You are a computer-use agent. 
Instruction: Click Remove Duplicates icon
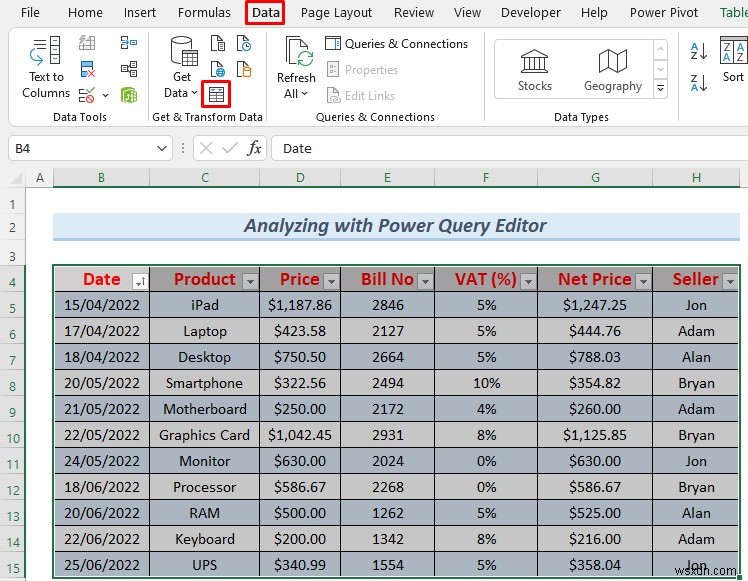point(88,69)
